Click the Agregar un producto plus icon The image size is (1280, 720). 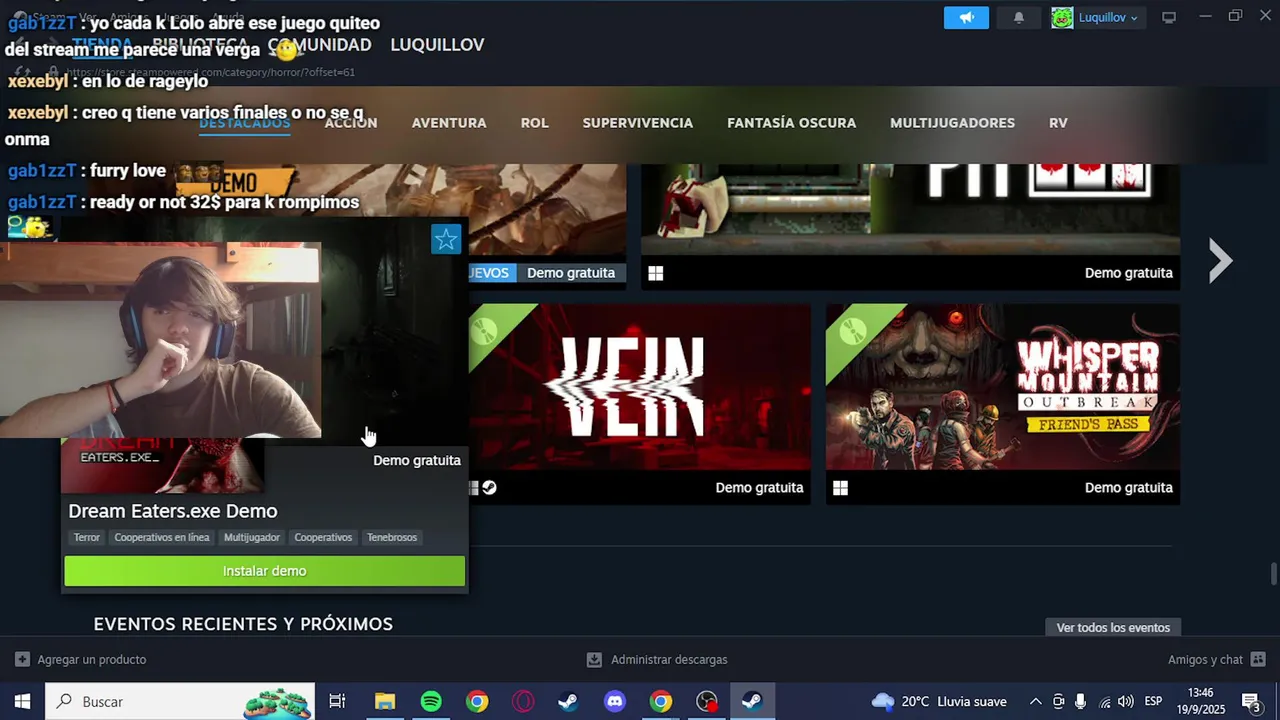tap(22, 660)
